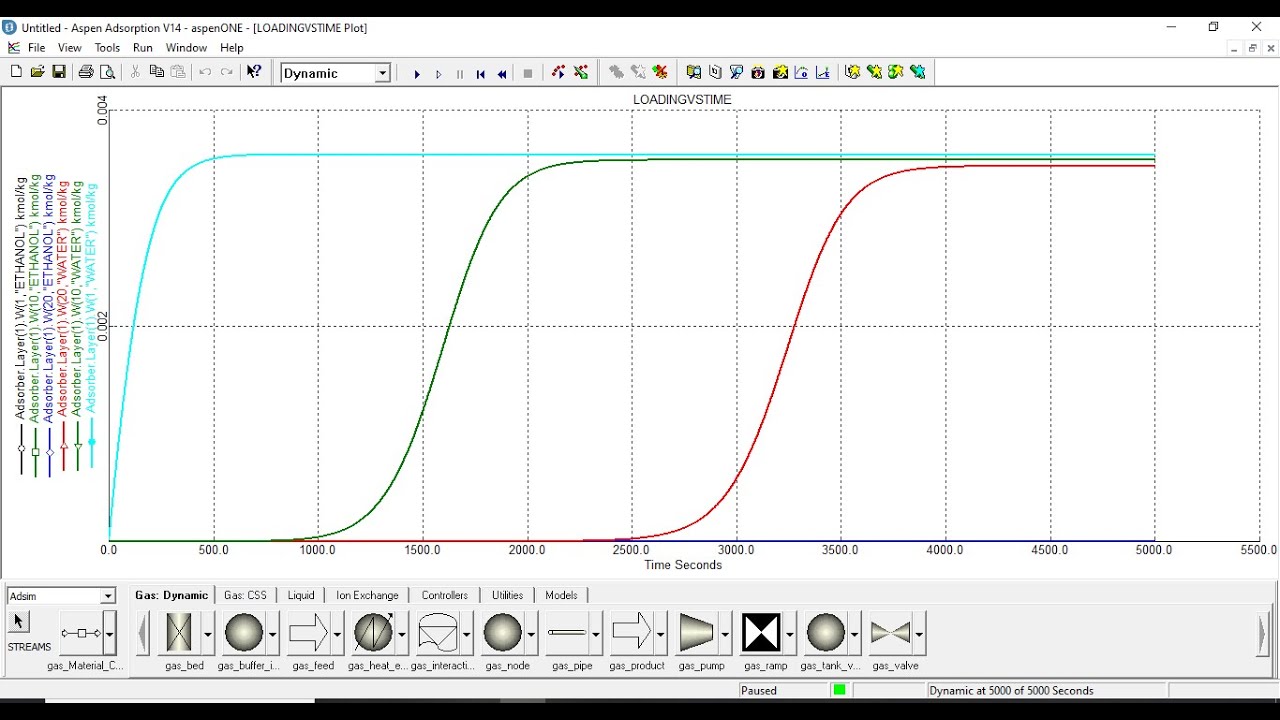Expand the gas_feed variants dropdown arrow

tap(337, 633)
